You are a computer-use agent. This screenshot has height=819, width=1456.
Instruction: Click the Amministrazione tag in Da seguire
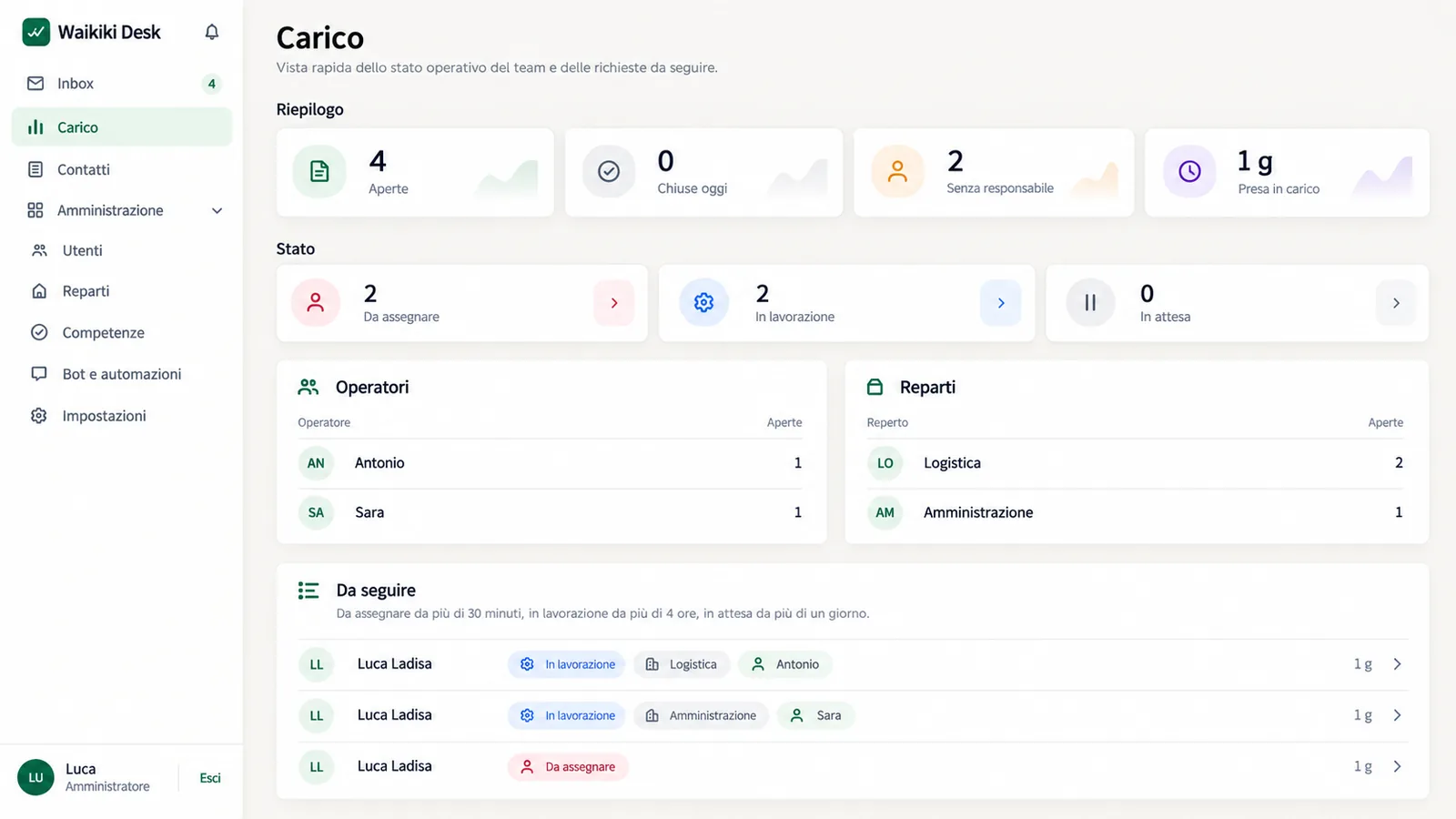coord(701,715)
